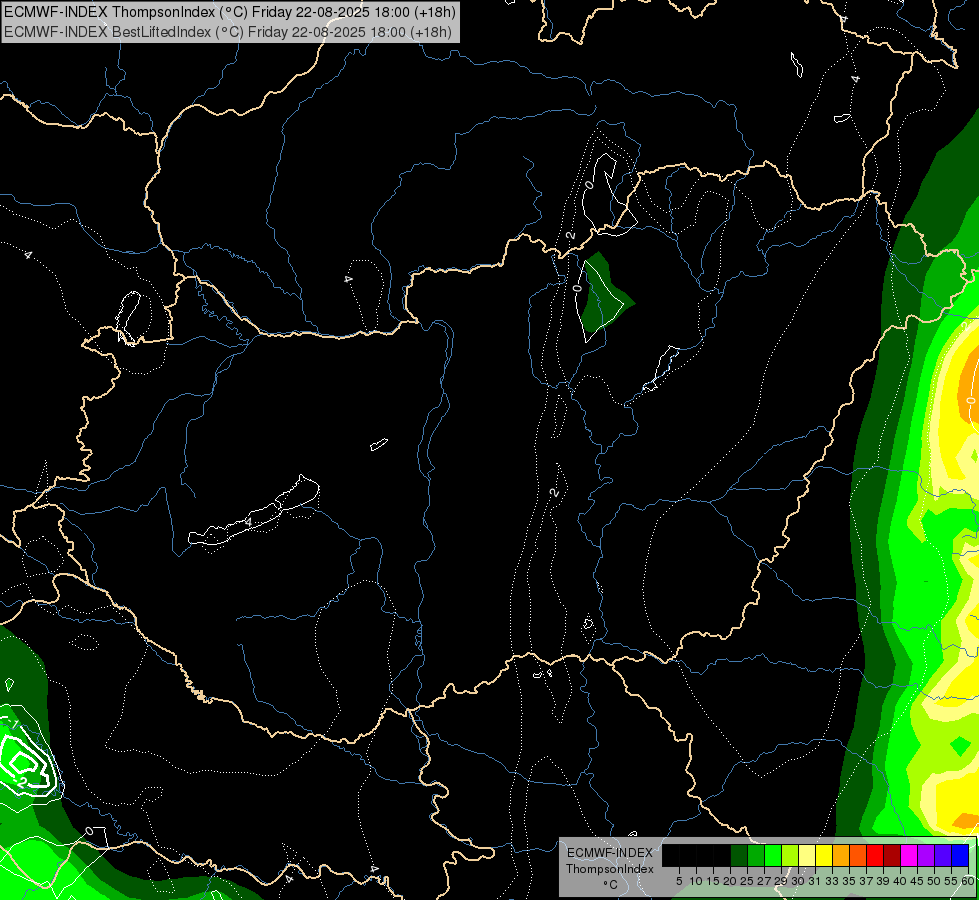This screenshot has width=979, height=900.
Task: Click the legend tick value '15'
Action: pos(713,881)
